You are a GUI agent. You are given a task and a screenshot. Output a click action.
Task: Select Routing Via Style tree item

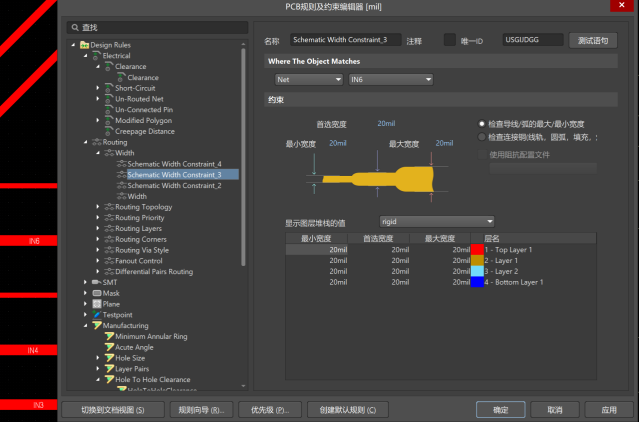click(141, 250)
